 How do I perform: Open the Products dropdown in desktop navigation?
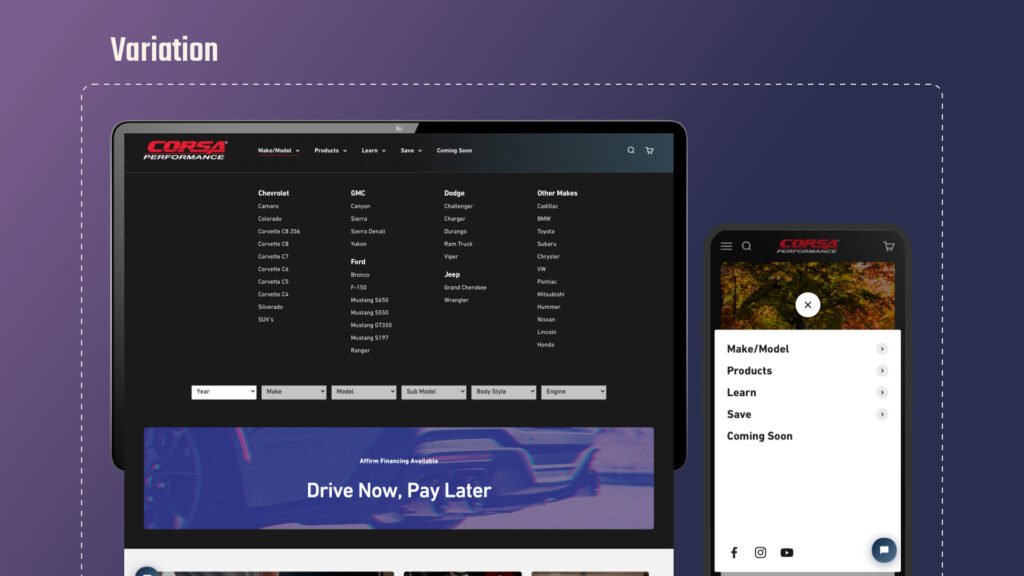click(330, 151)
